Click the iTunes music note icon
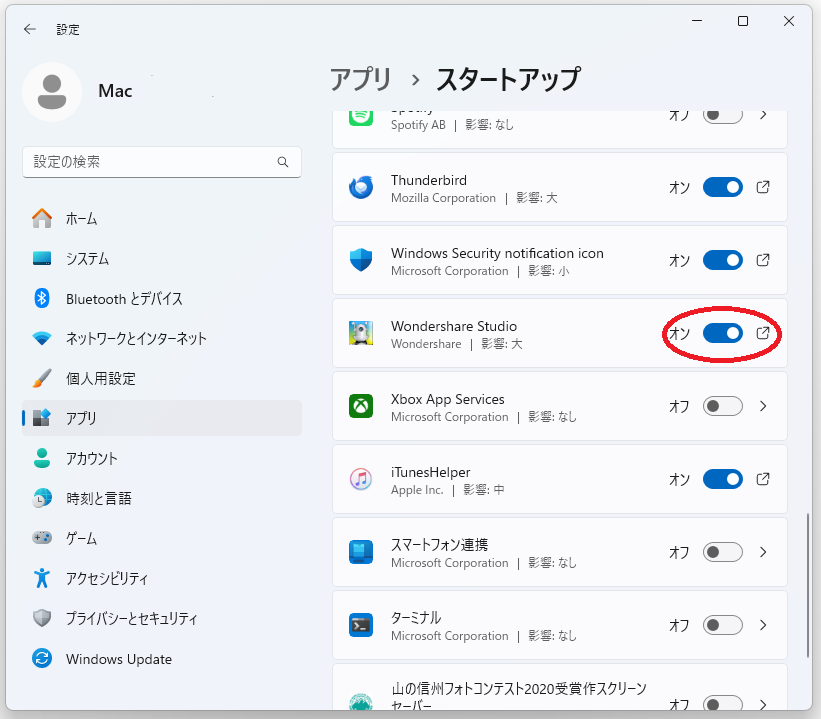821x719 pixels. (361, 479)
